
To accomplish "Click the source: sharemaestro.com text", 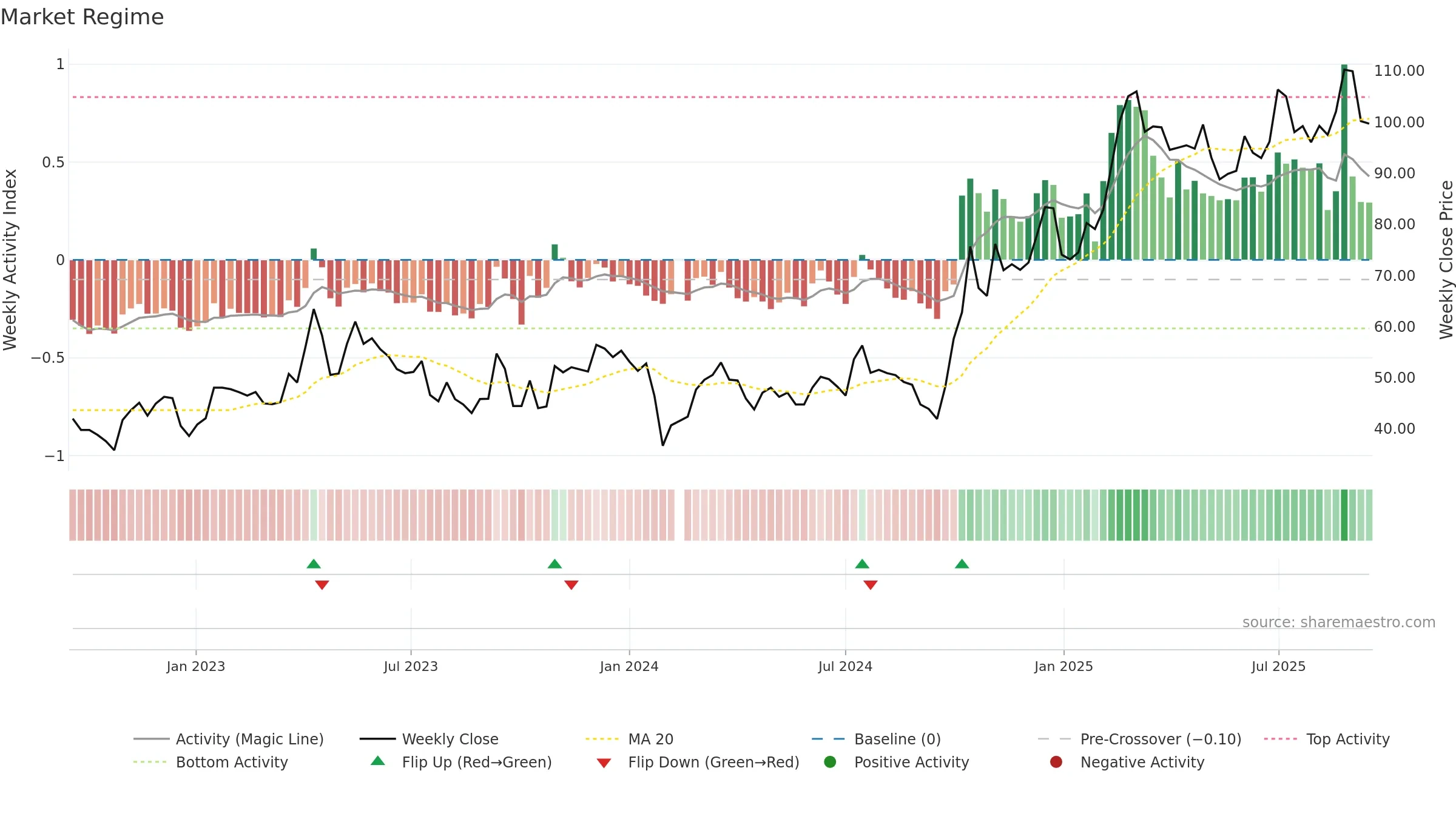I will pyautogui.click(x=1339, y=622).
